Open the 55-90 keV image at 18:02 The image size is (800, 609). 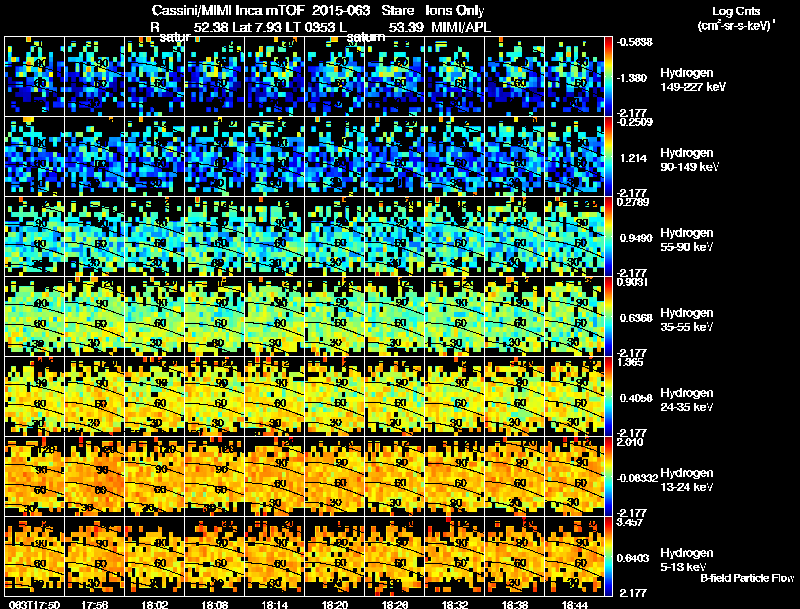coord(155,237)
